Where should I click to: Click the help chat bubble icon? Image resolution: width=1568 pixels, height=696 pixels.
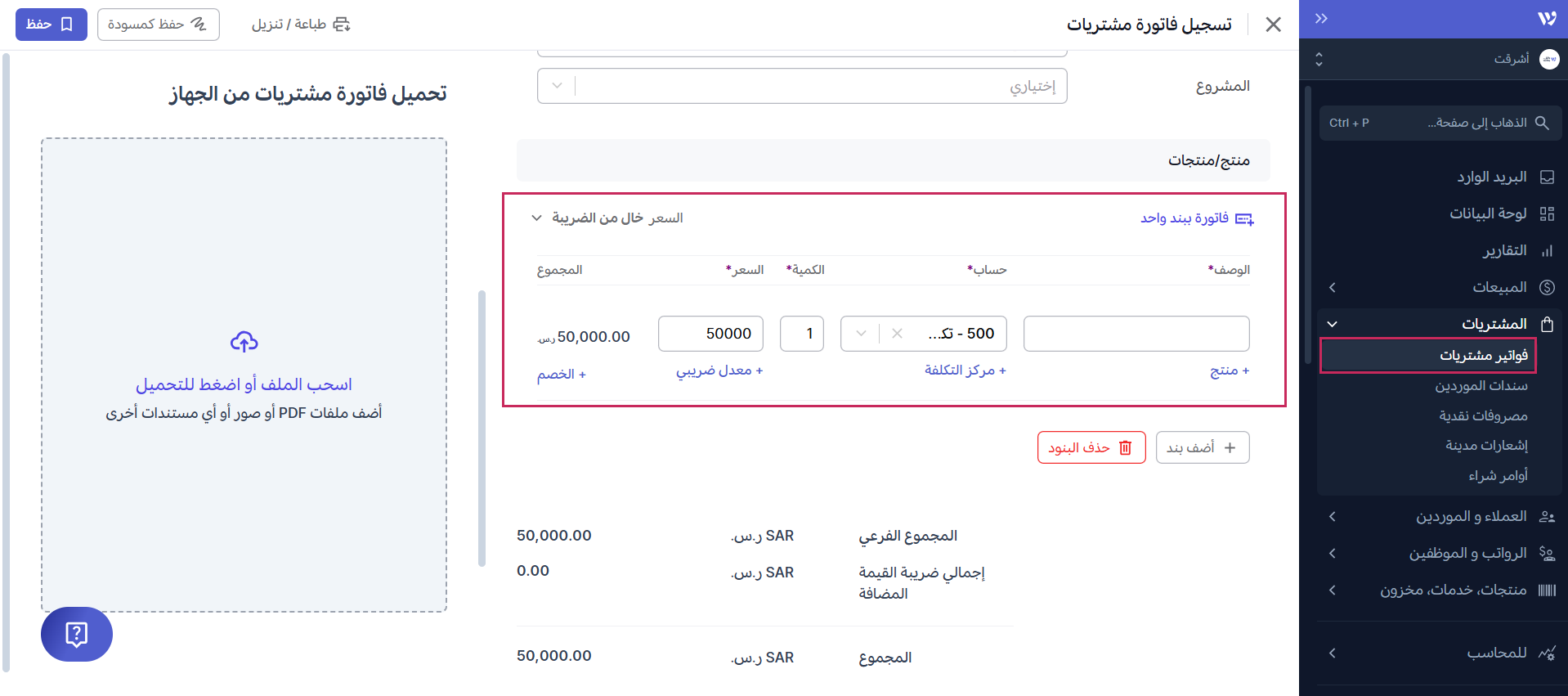76,634
